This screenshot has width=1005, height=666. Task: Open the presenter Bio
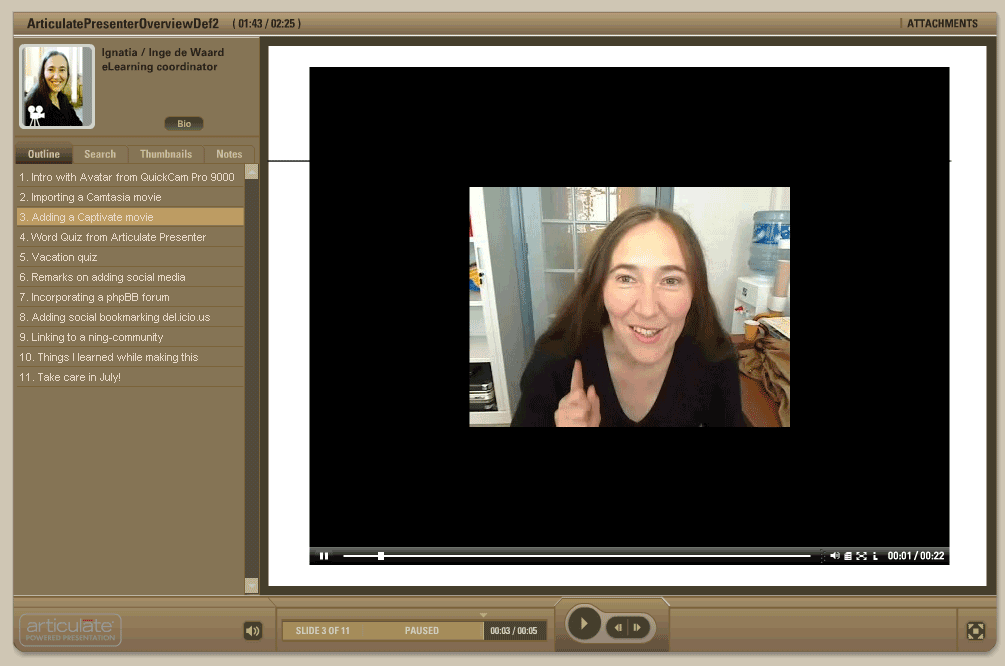pyautogui.click(x=184, y=124)
